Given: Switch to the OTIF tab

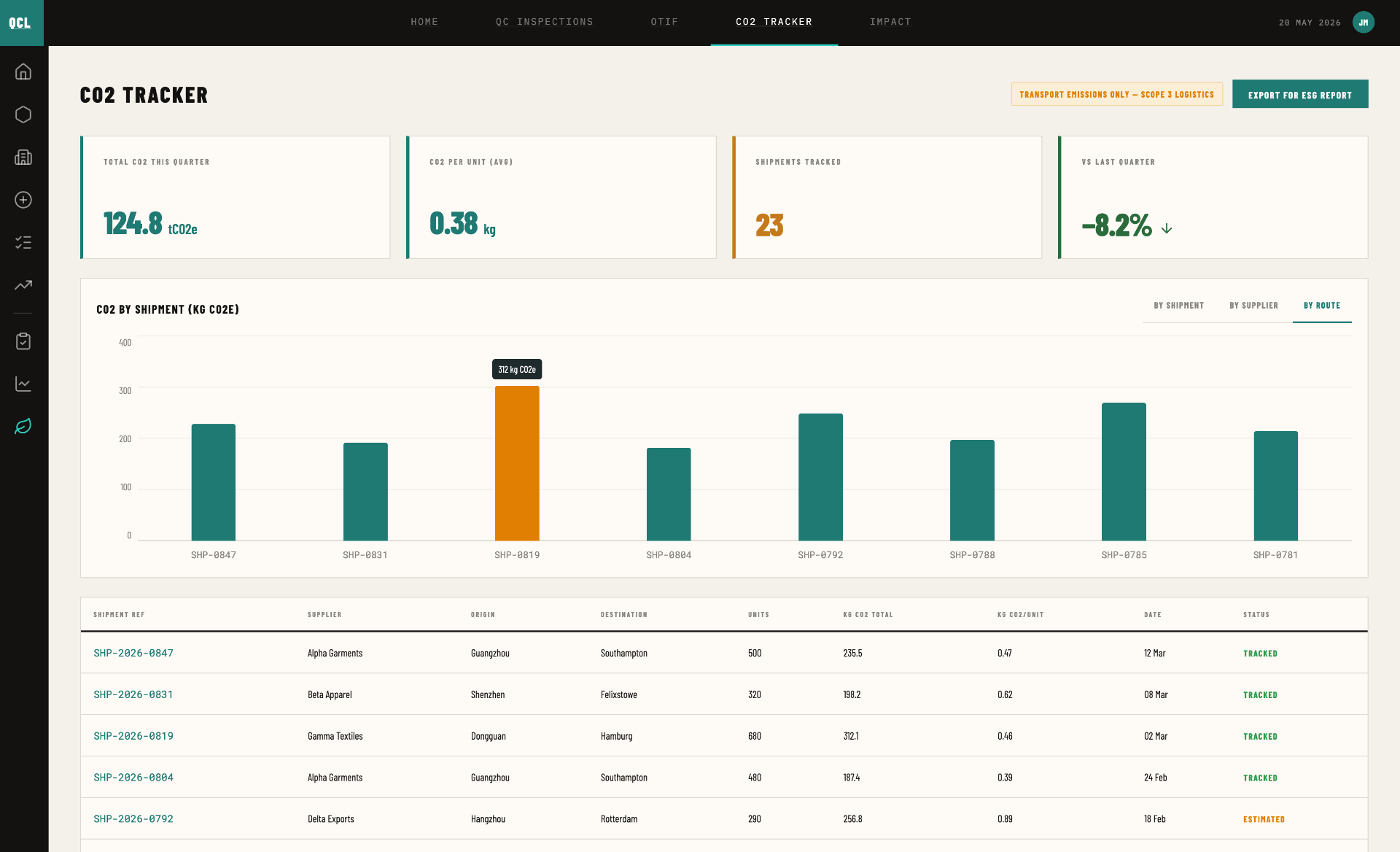Looking at the screenshot, I should point(664,22).
